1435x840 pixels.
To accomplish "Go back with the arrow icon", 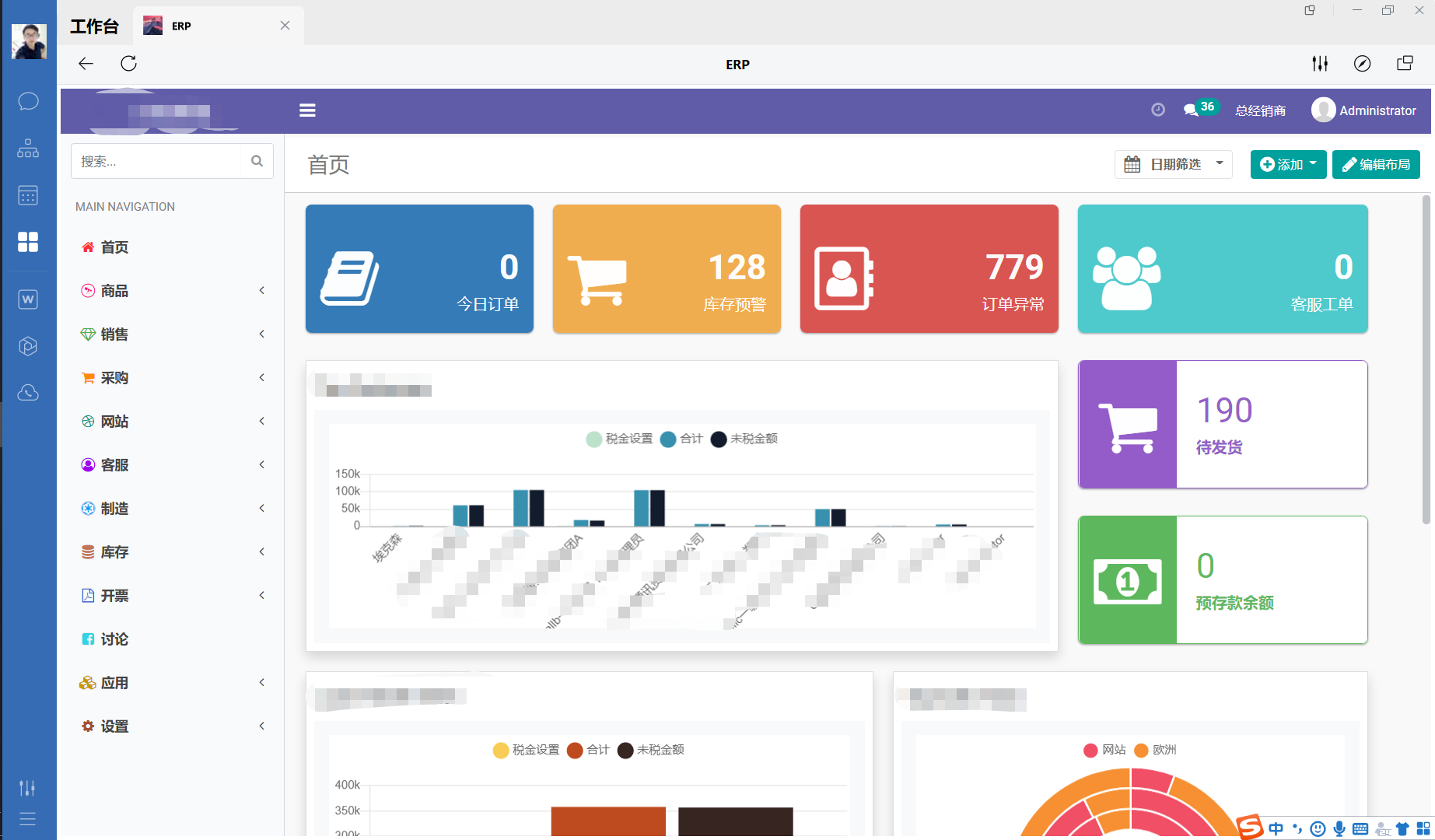I will click(x=86, y=64).
